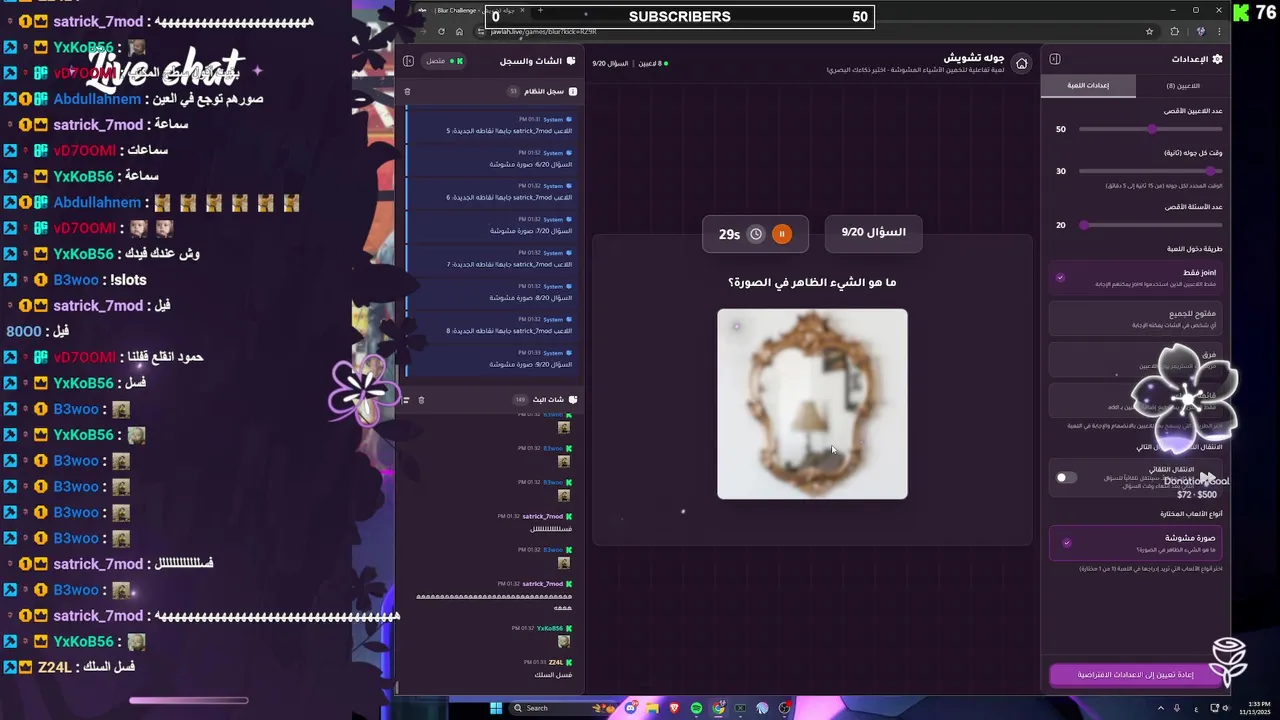Open the browser three-dot menu
1280x720 pixels.
[x=1219, y=32]
